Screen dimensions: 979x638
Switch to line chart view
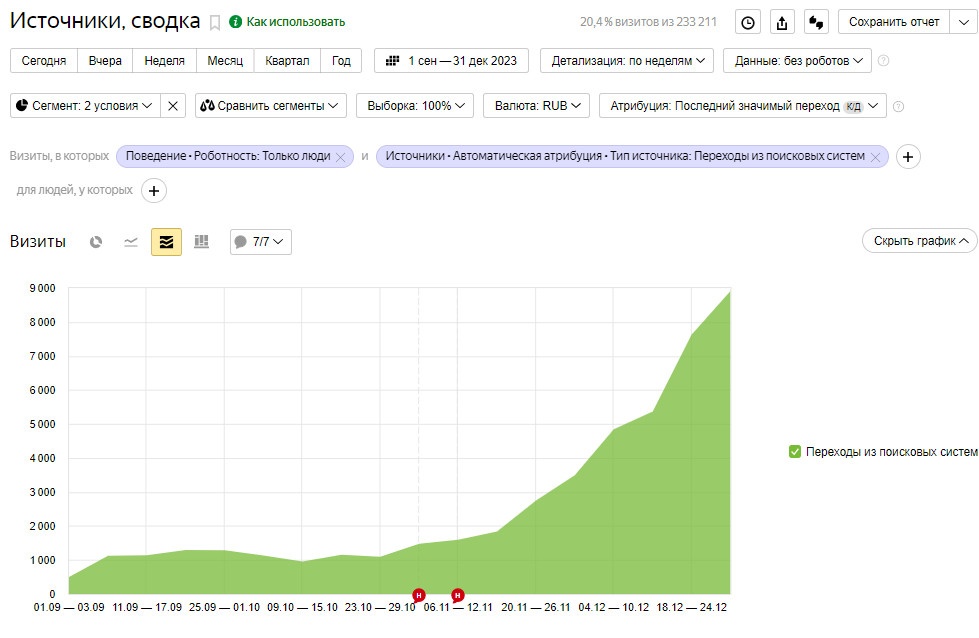pos(130,242)
